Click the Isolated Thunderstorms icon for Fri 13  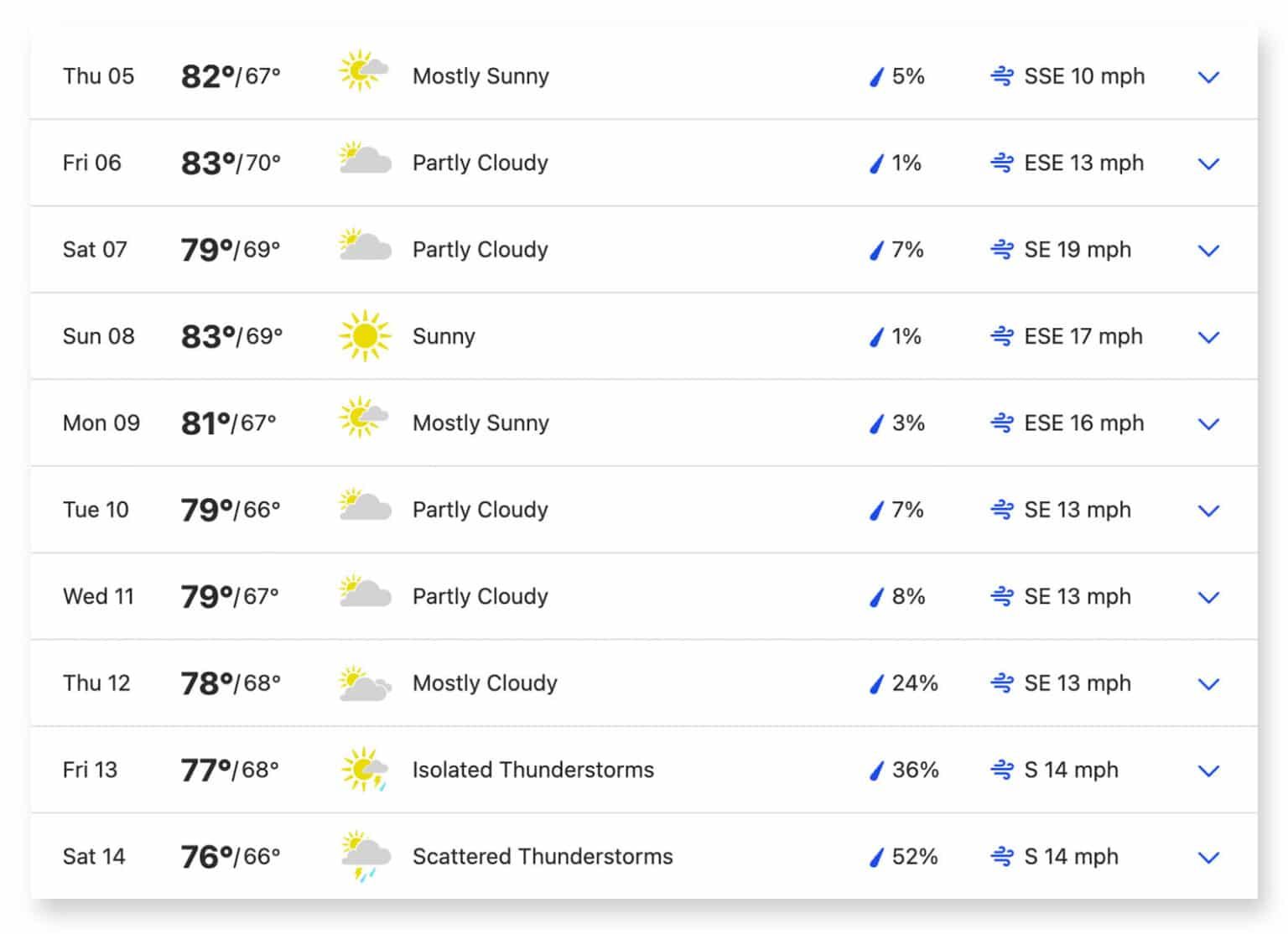[364, 768]
